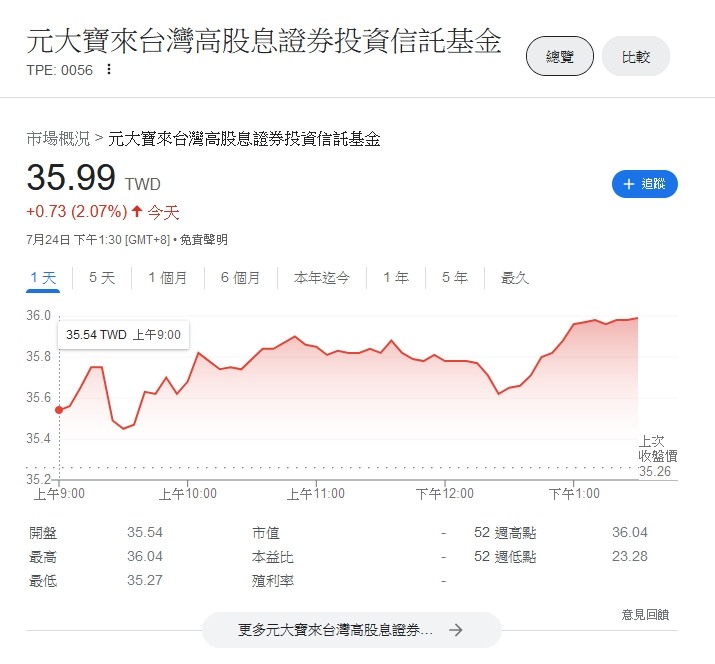Click the red up-arrow next to 今天

pos(137,211)
